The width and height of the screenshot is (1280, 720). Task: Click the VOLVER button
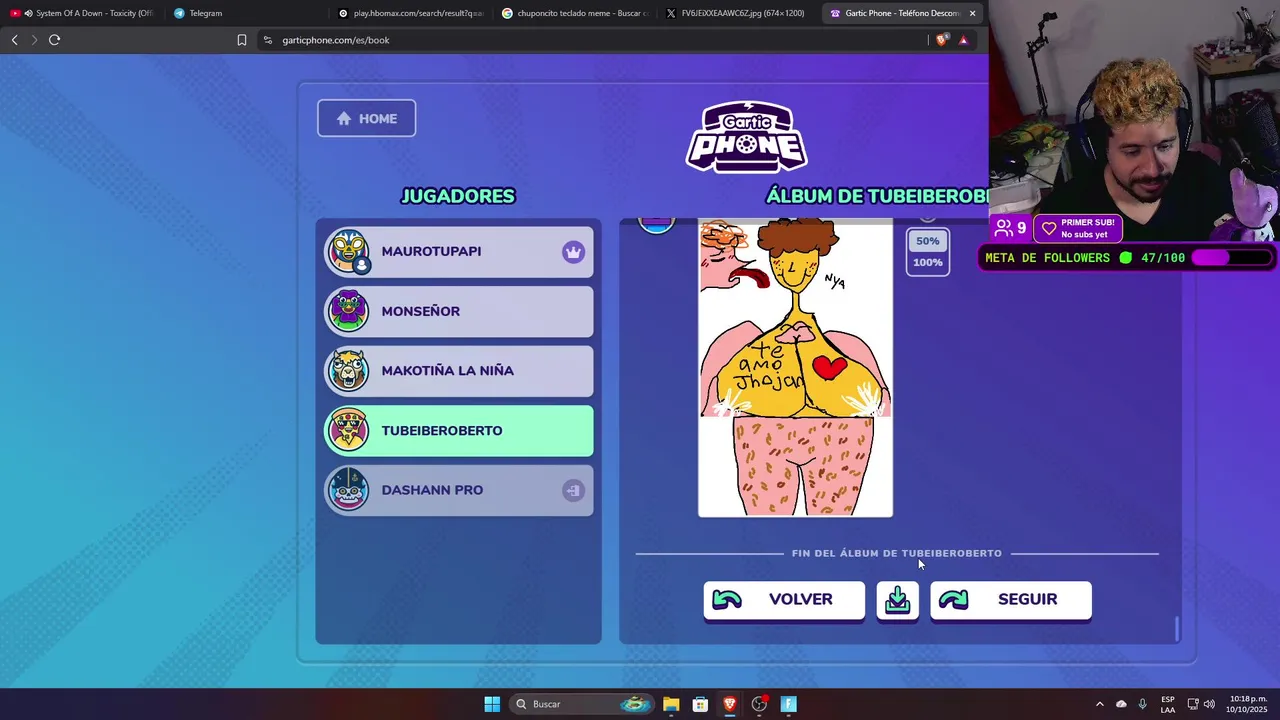point(784,600)
